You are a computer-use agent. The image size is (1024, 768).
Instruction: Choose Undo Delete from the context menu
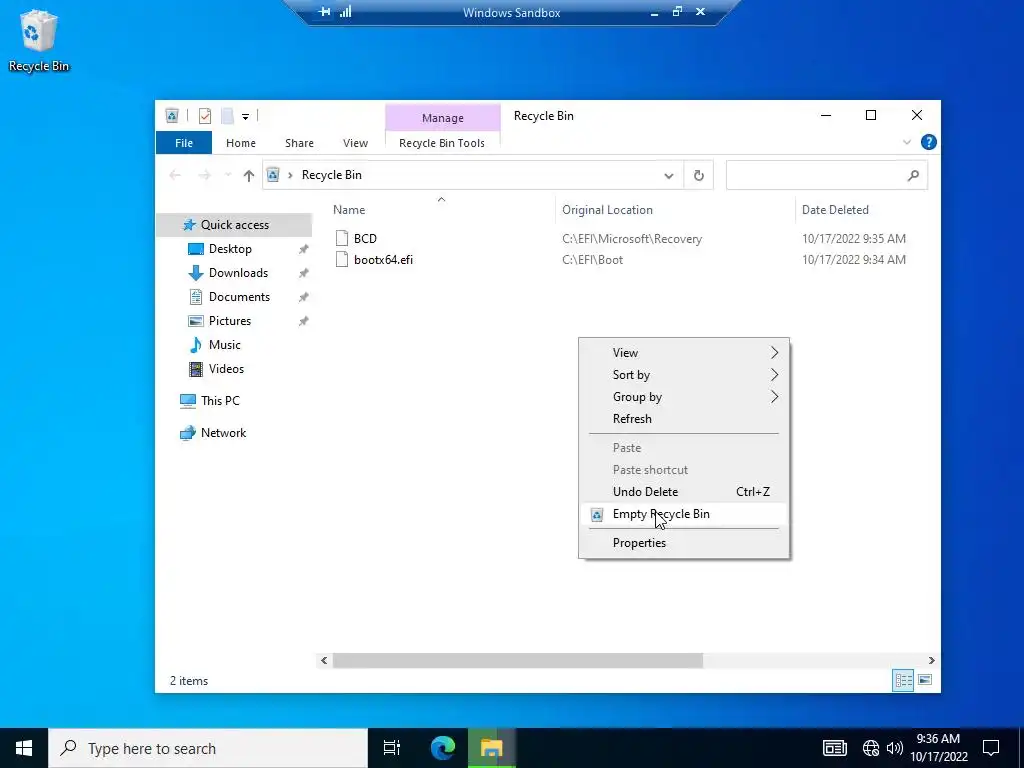point(684,492)
